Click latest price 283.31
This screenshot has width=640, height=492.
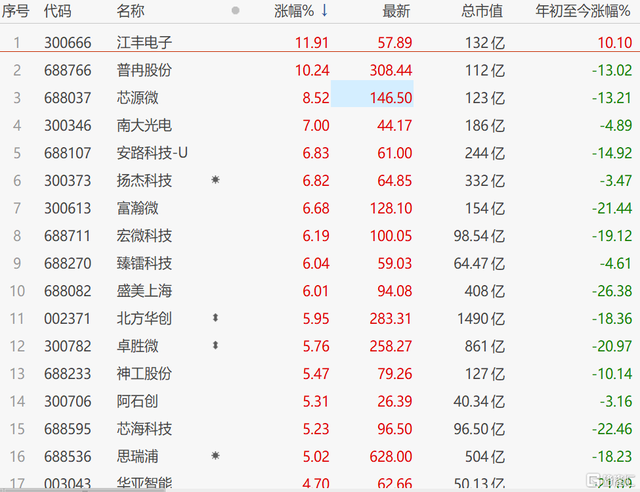[x=391, y=319]
